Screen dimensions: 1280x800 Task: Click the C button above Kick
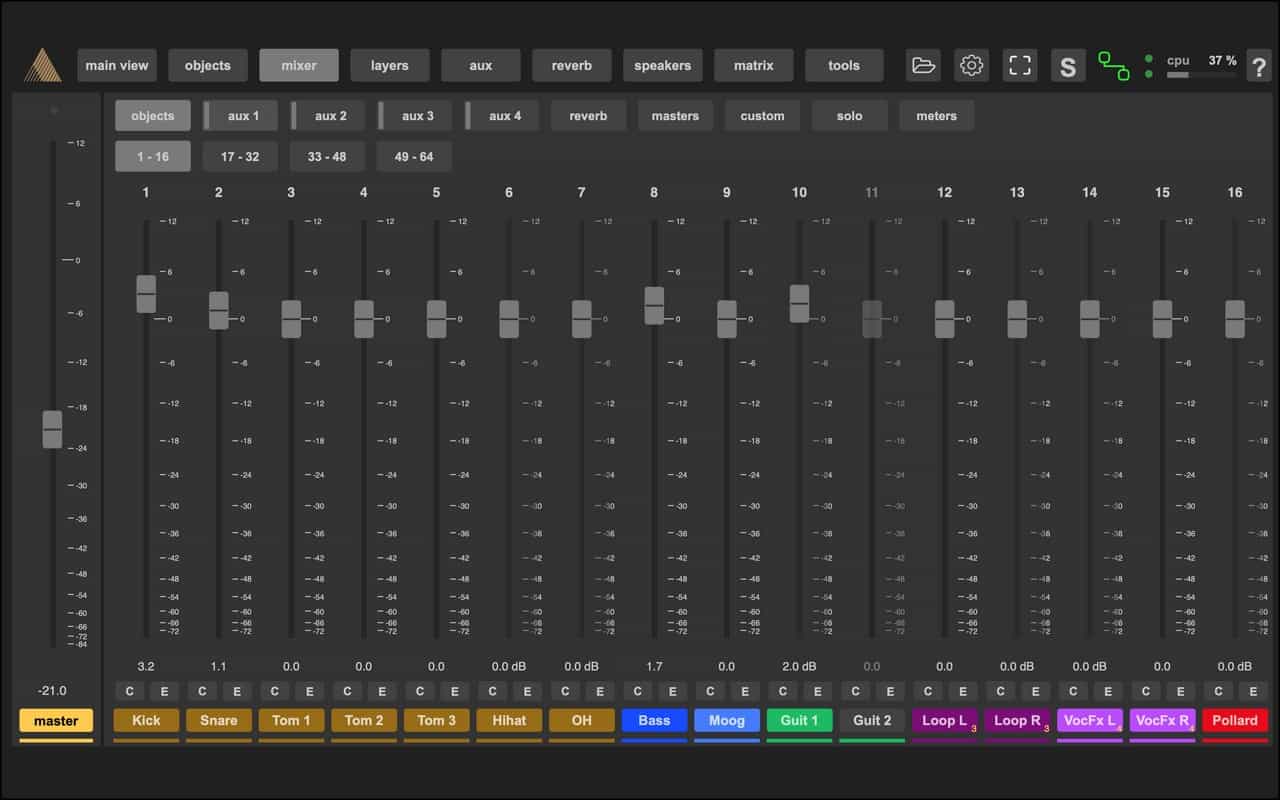tap(130, 691)
